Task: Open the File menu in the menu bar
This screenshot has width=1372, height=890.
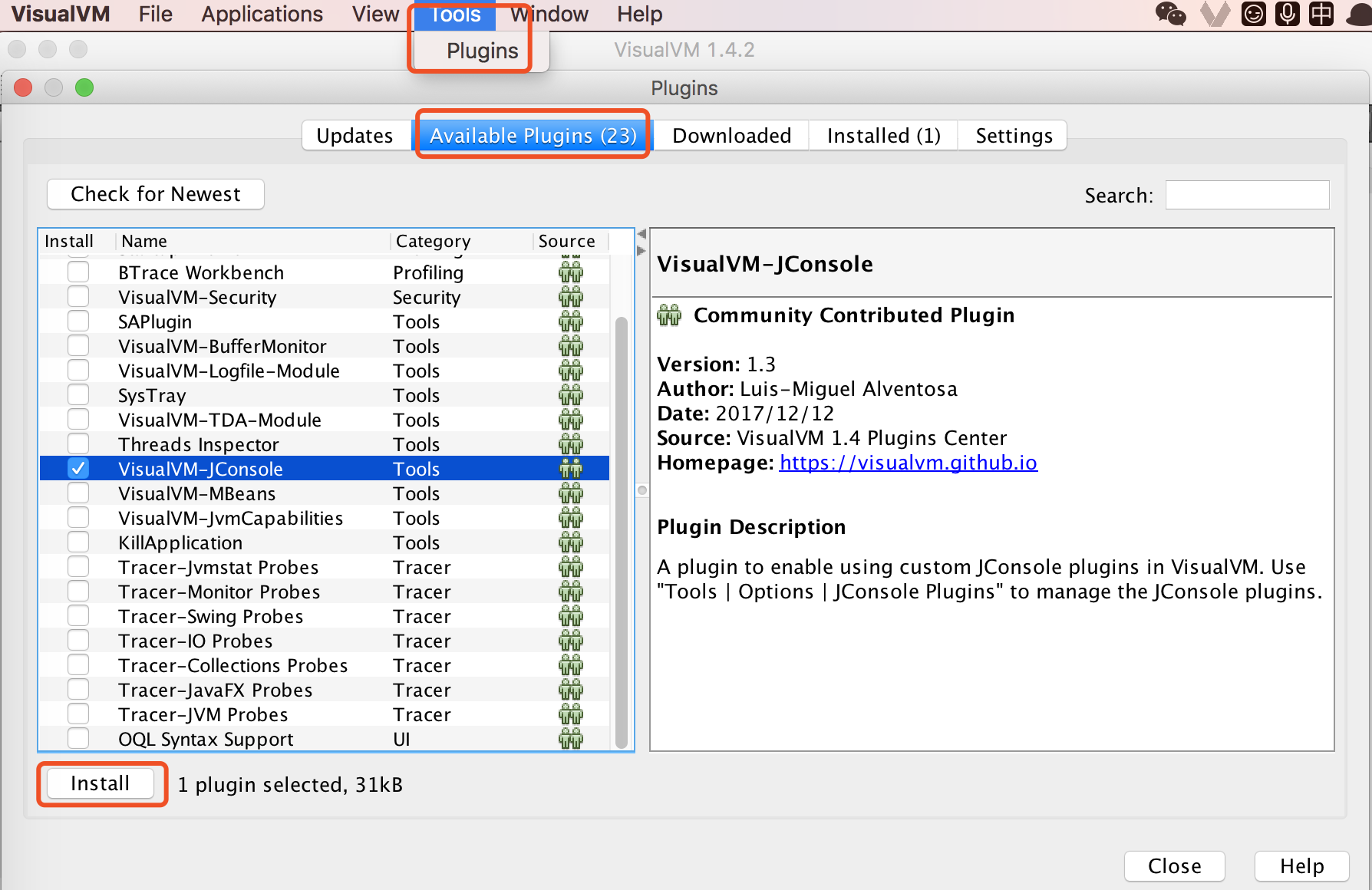Action: tap(155, 14)
